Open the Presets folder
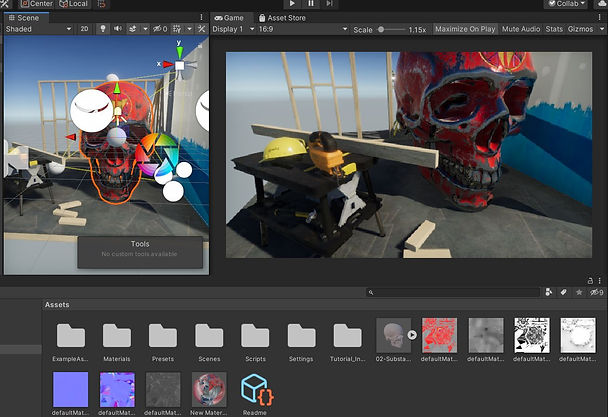608x417 pixels. pos(163,341)
